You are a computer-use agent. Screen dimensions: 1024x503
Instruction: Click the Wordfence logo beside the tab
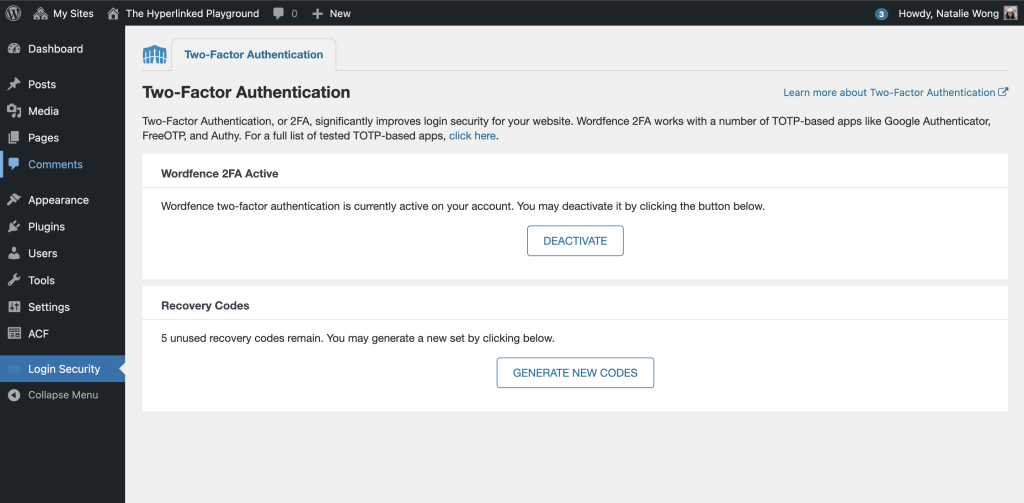click(155, 55)
